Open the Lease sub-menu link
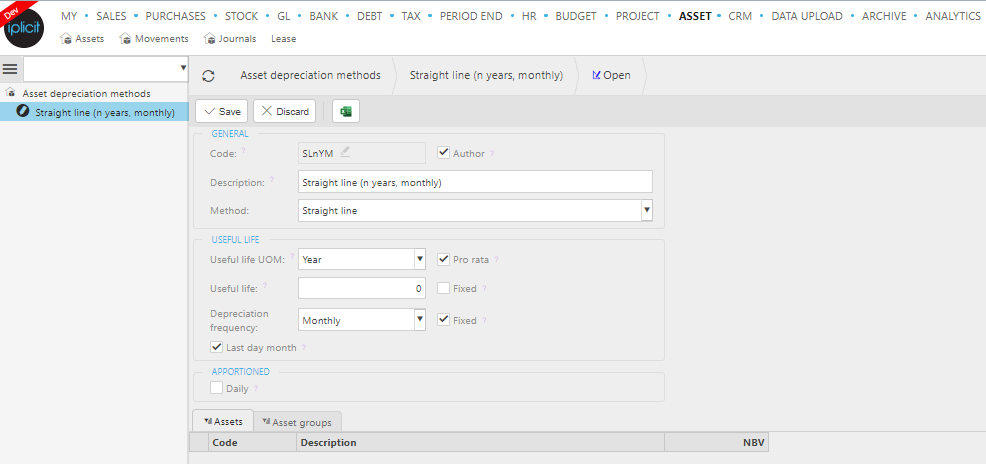 pyautogui.click(x=284, y=39)
